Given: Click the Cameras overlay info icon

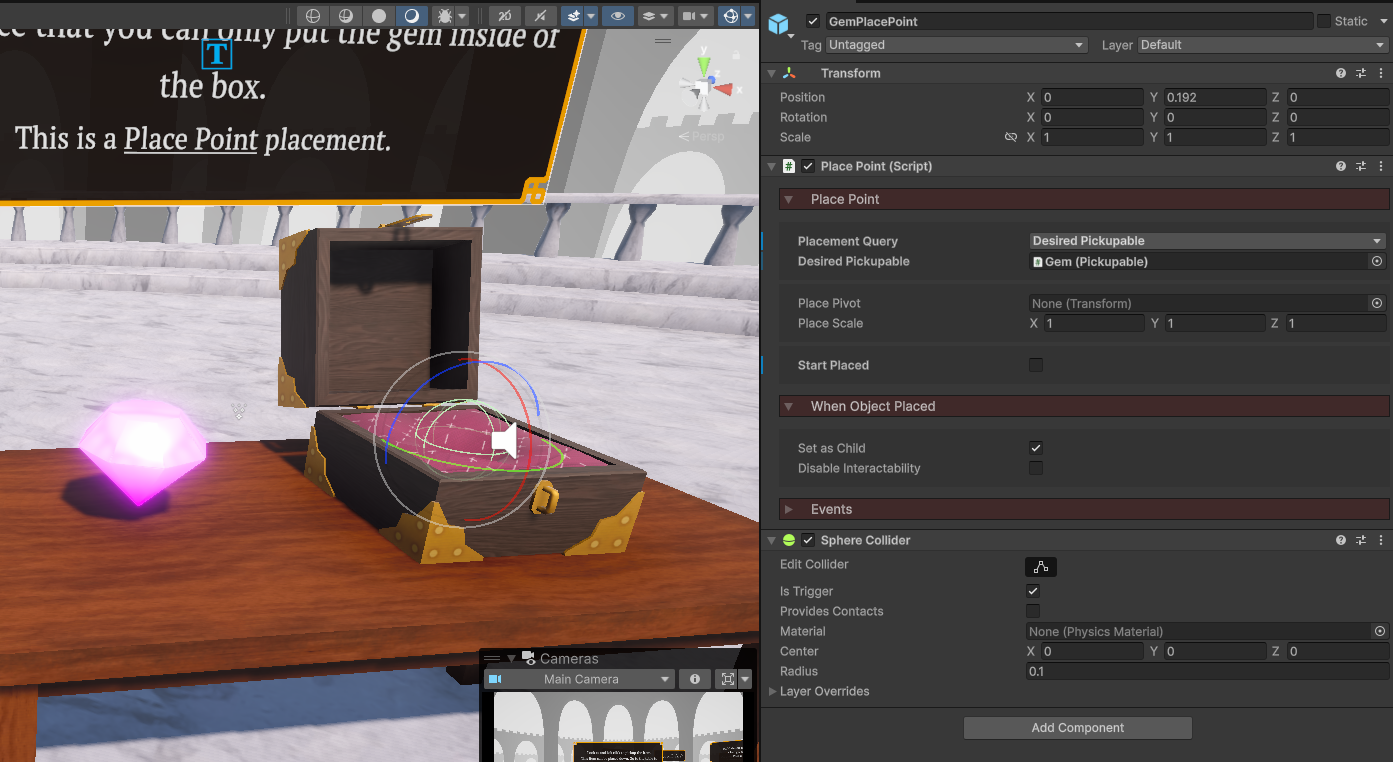Looking at the screenshot, I should (x=694, y=679).
